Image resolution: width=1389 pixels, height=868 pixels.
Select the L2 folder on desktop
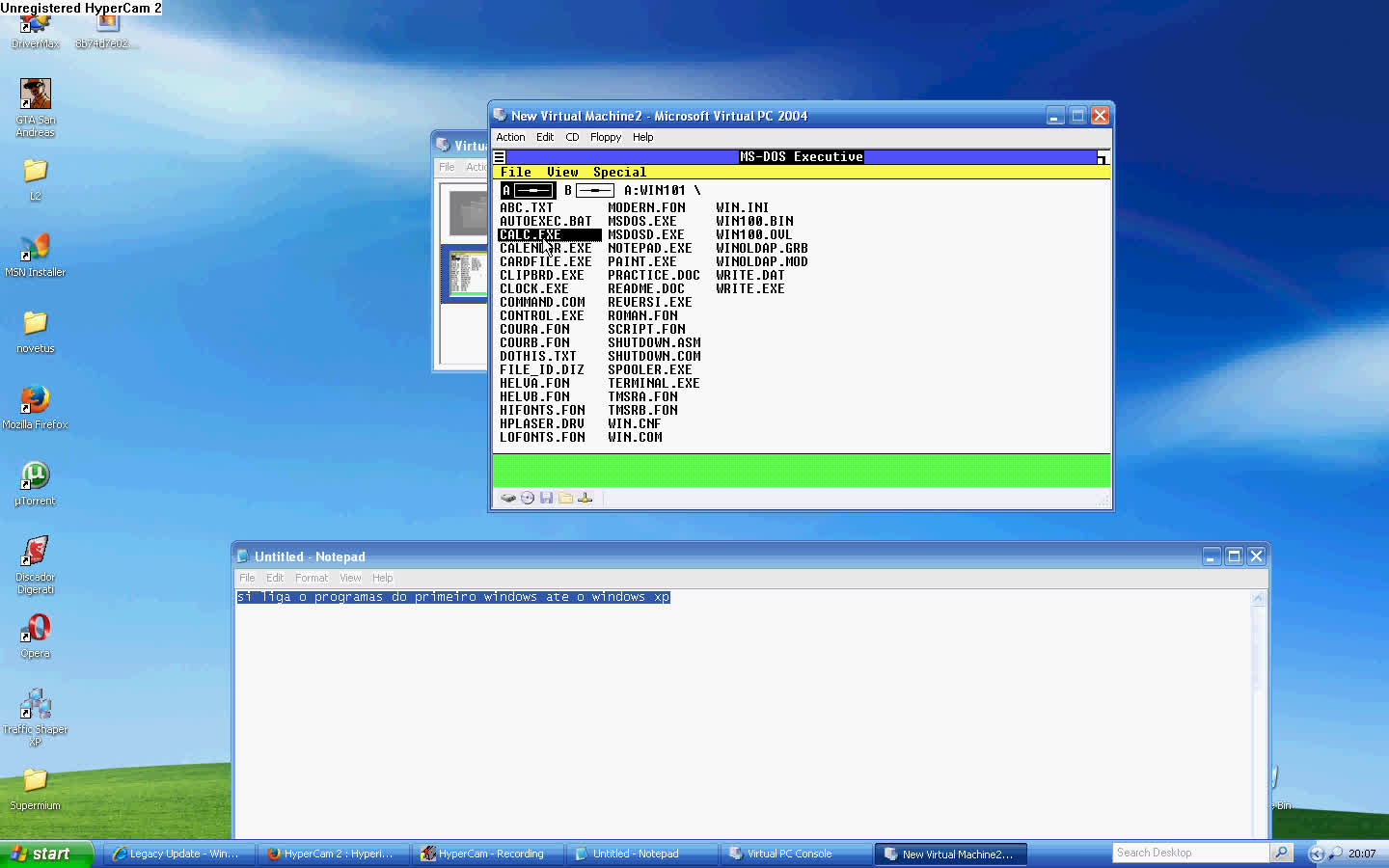tap(35, 179)
